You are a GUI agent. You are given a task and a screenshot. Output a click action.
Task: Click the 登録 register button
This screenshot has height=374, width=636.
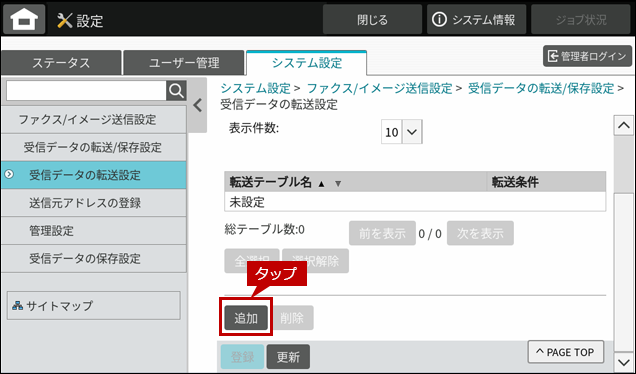243,357
